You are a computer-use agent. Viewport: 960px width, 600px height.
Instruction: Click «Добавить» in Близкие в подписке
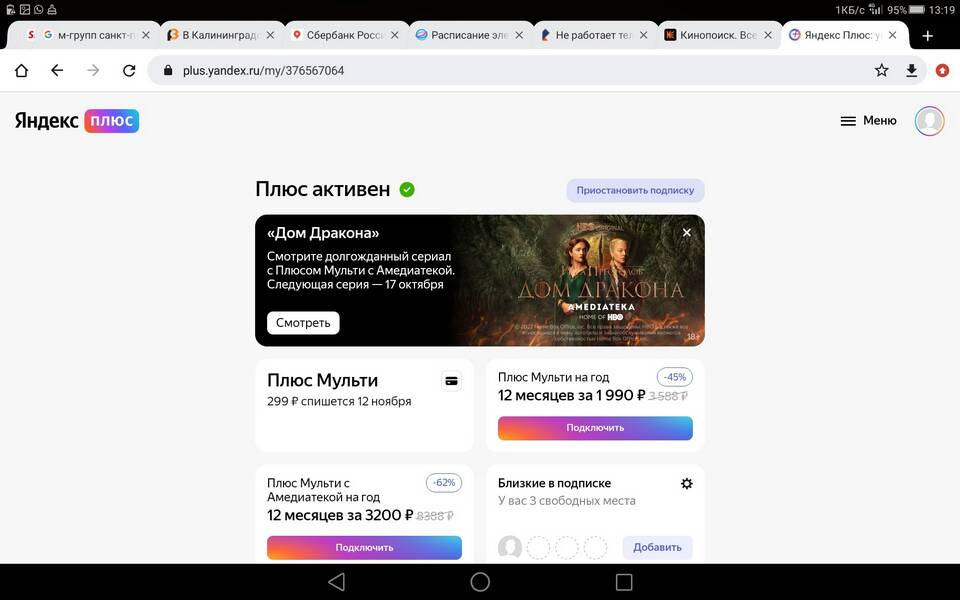(658, 547)
